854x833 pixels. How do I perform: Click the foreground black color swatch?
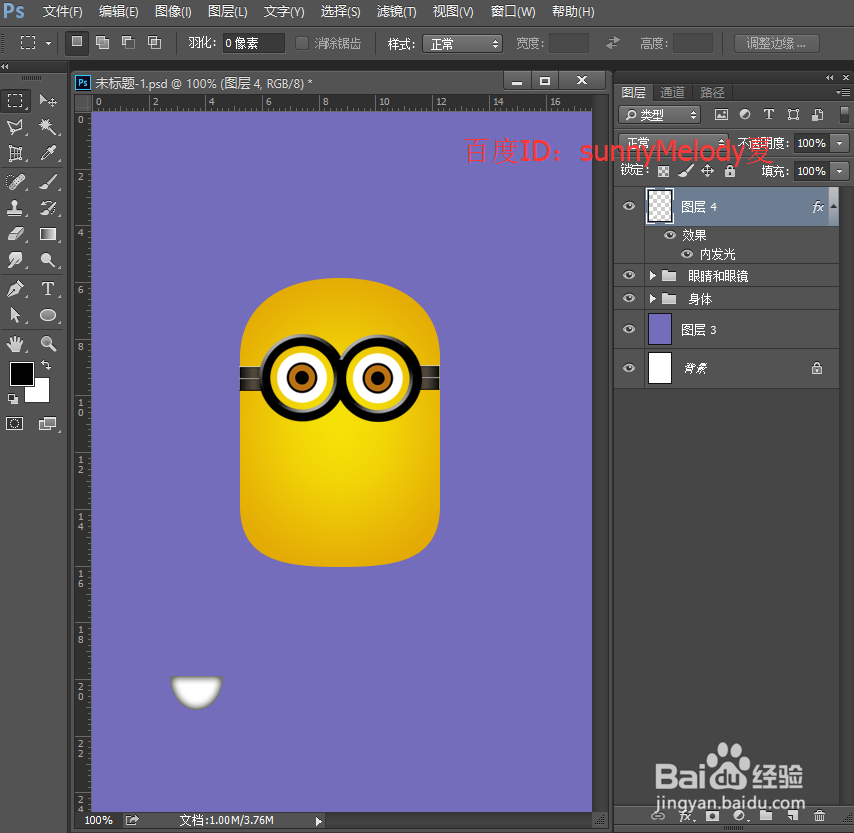pos(22,373)
